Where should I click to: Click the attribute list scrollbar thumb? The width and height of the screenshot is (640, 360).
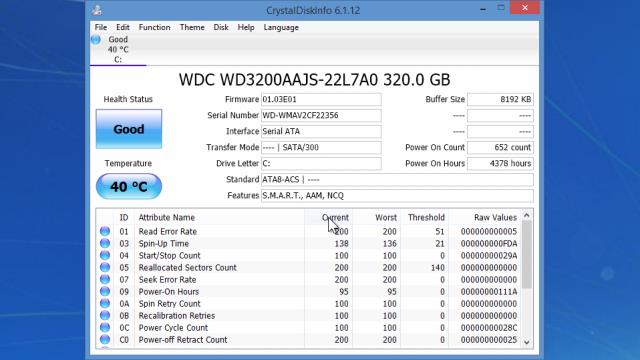[x=527, y=255]
